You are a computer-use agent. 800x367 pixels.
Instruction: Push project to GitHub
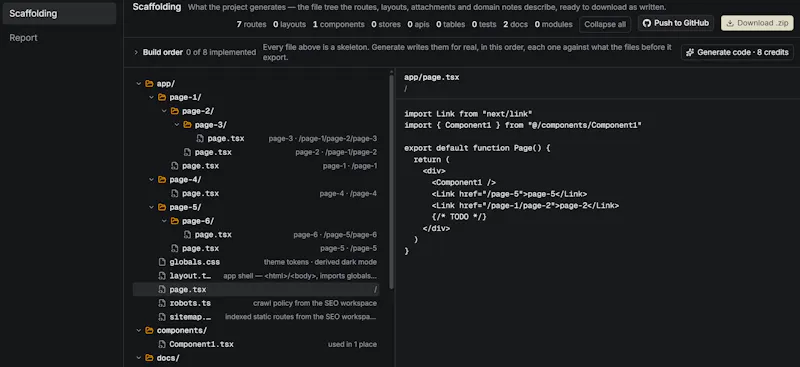pyautogui.click(x=676, y=23)
